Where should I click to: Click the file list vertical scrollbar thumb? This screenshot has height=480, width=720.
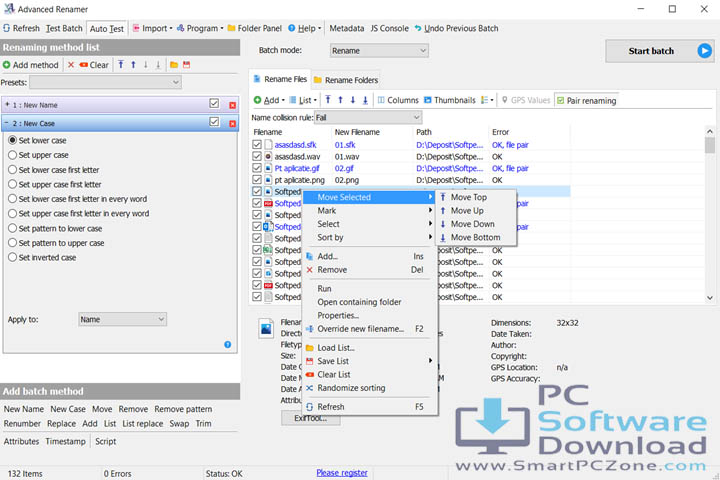click(710, 145)
